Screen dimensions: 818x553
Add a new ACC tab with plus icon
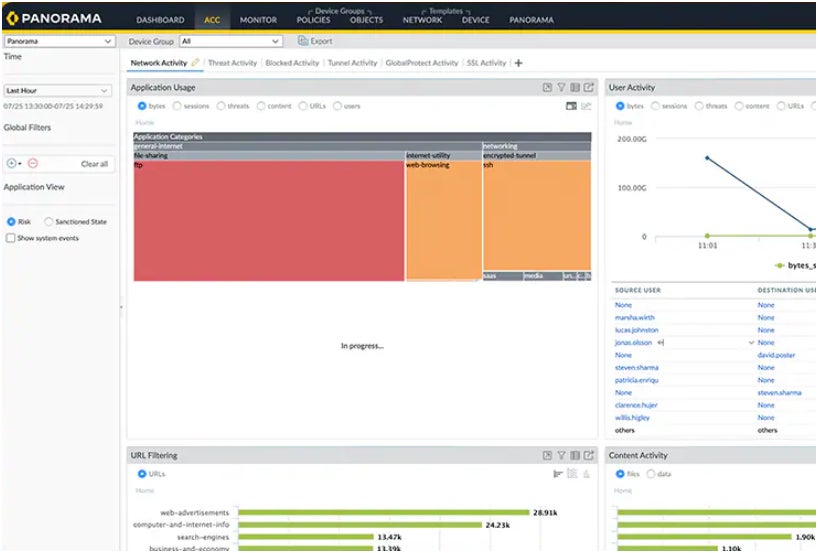click(518, 63)
